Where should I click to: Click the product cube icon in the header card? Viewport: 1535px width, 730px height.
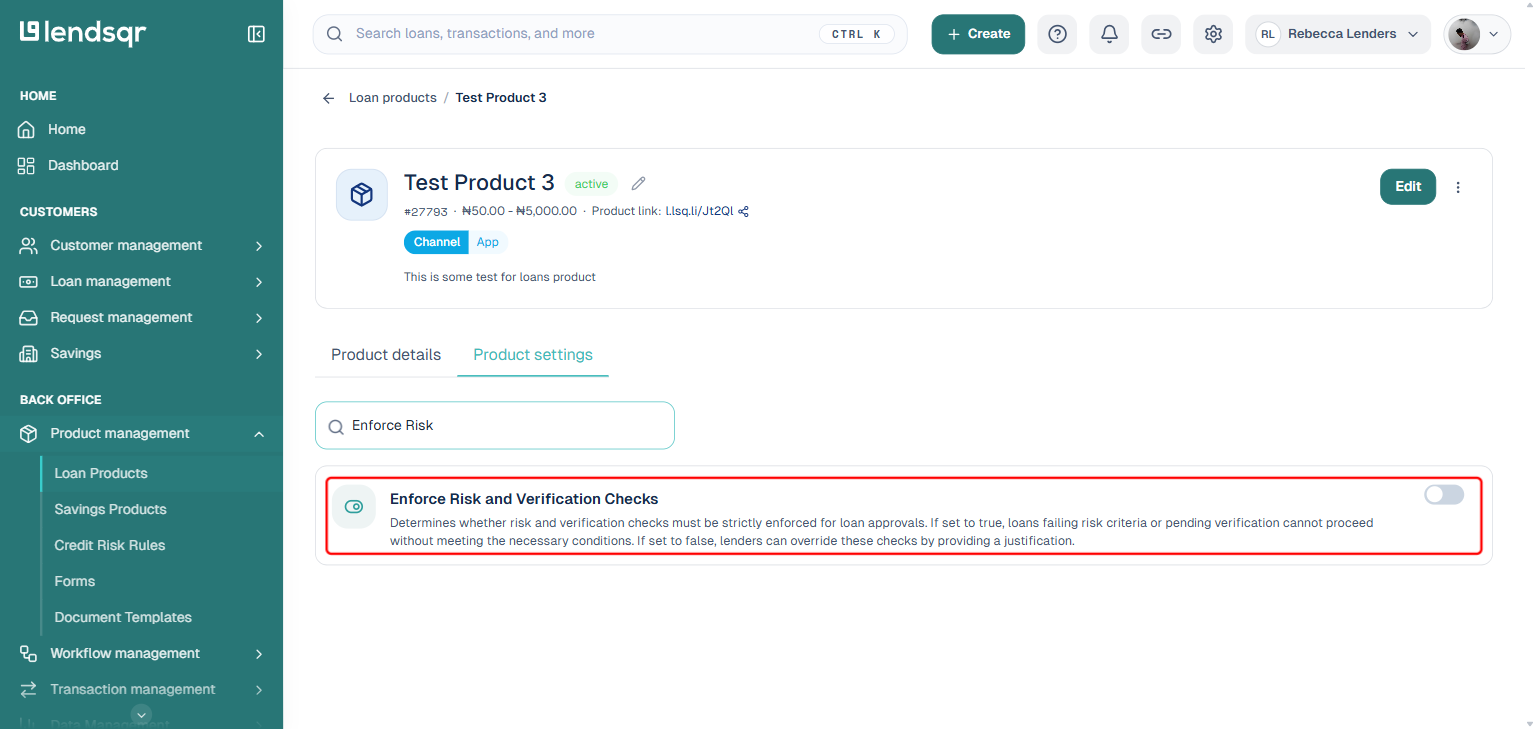(362, 194)
